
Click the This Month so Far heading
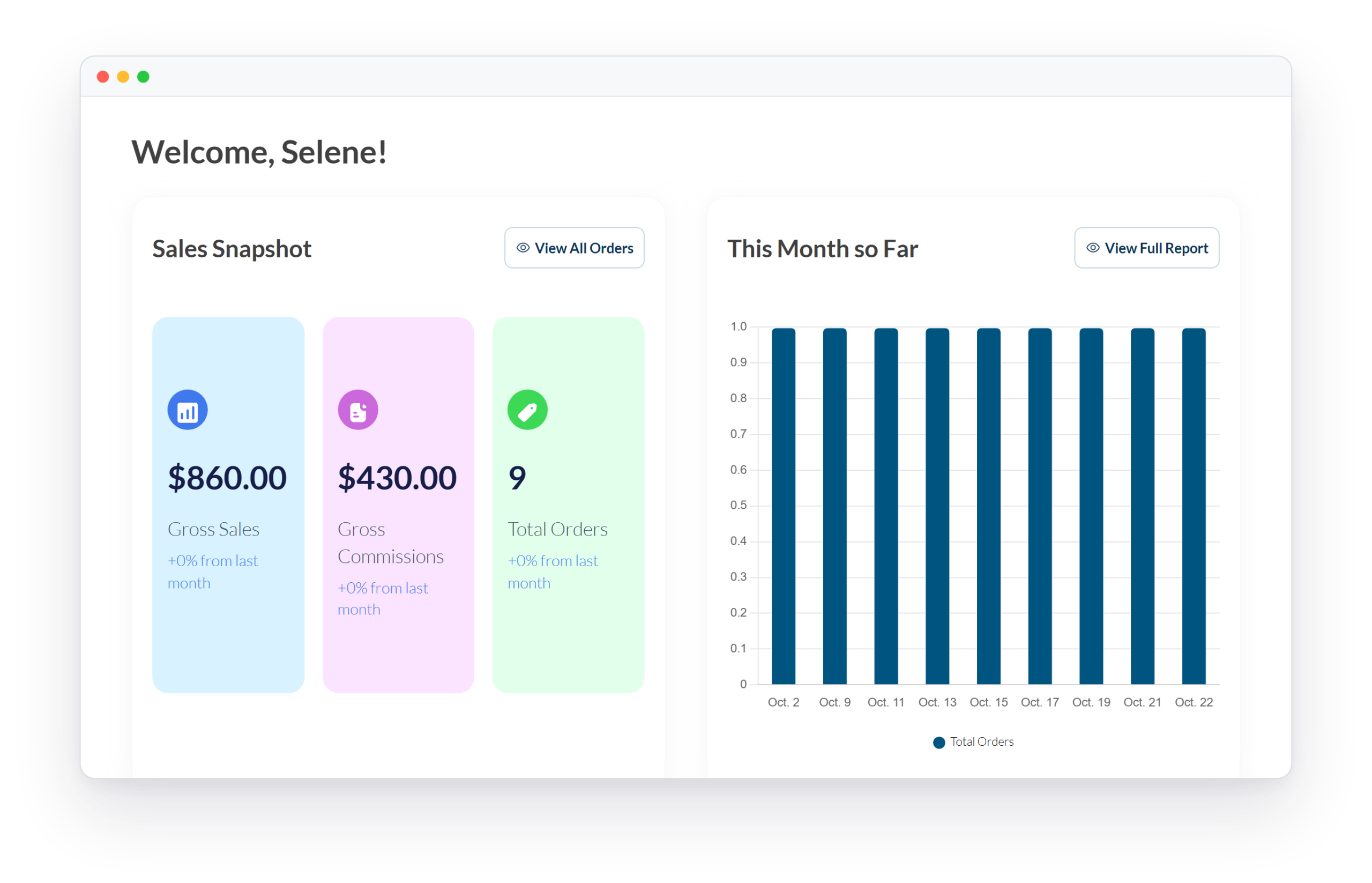tap(823, 249)
